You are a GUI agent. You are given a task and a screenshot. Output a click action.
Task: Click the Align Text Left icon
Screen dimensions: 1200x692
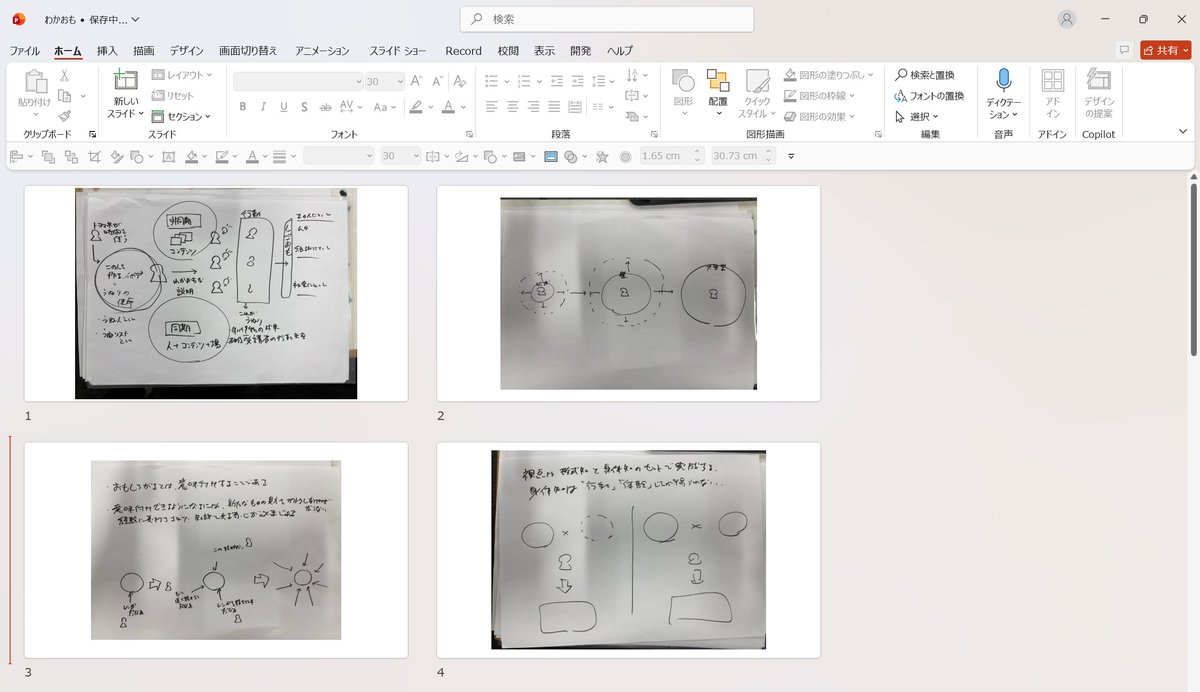(491, 107)
